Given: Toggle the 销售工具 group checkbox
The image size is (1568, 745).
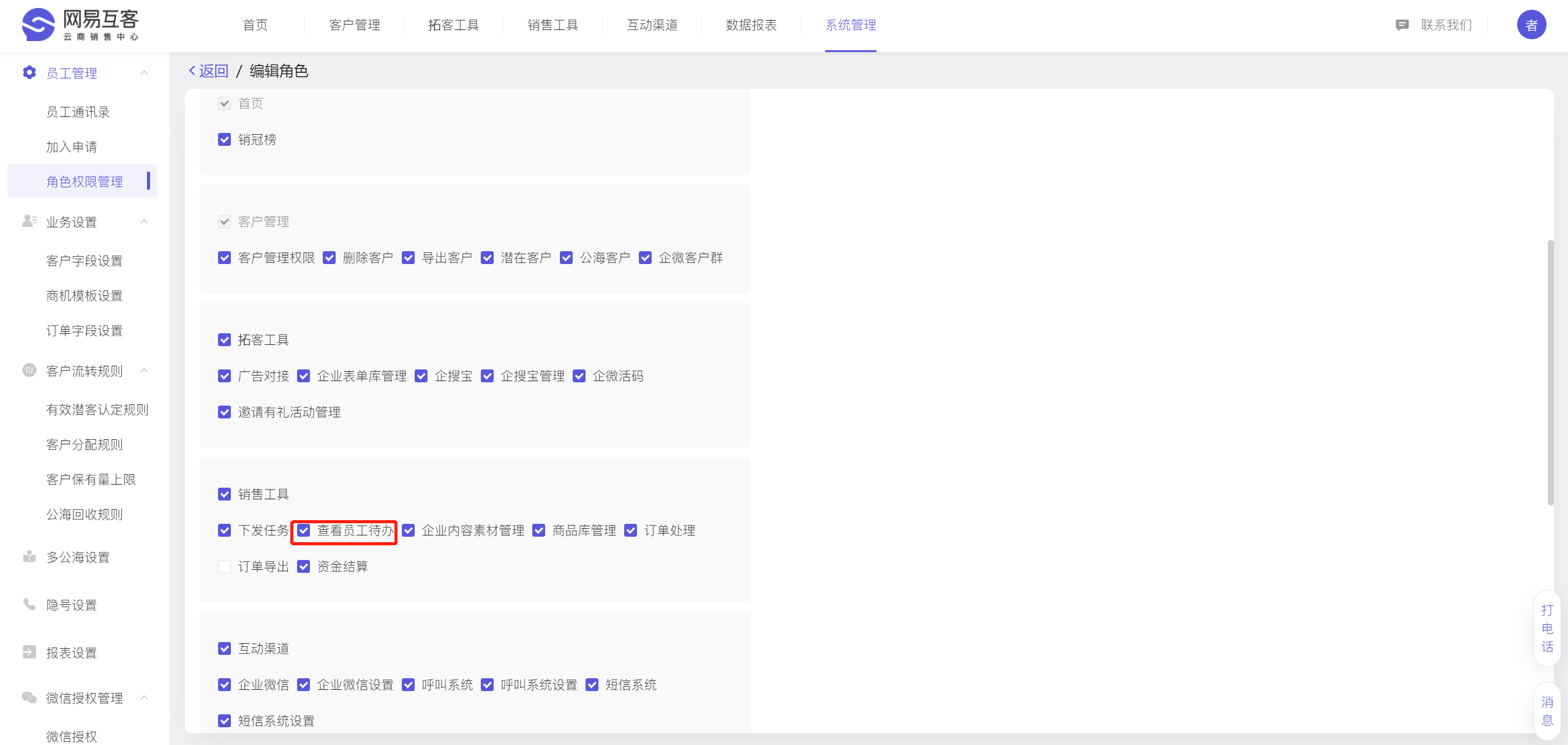Looking at the screenshot, I should (225, 494).
